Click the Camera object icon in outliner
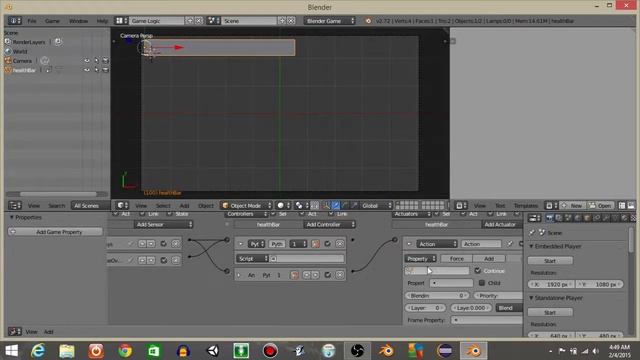Screen dimensions: 640x360 (x=8, y=60)
